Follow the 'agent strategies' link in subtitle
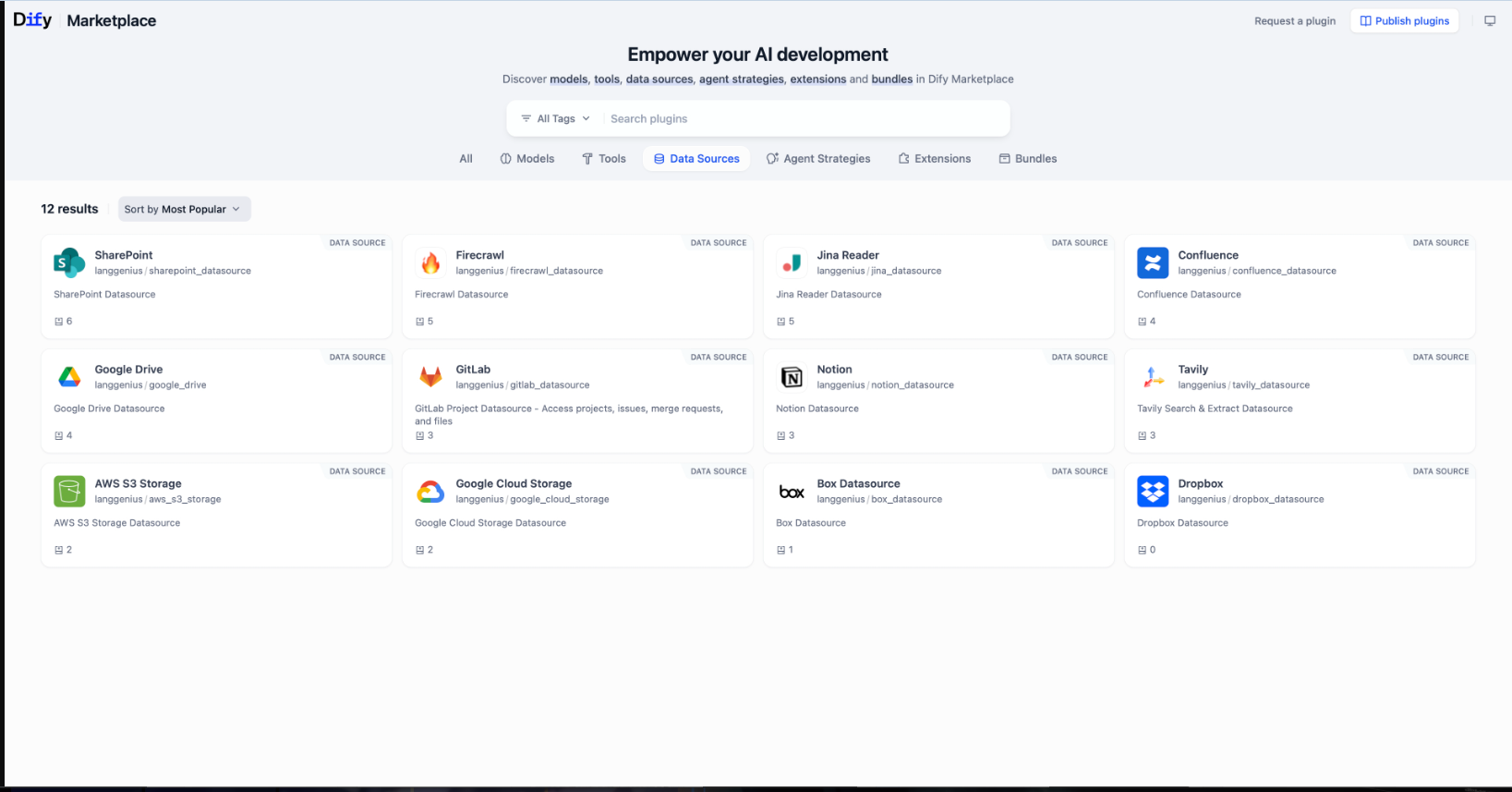The height and width of the screenshot is (792, 1512). [x=742, y=79]
